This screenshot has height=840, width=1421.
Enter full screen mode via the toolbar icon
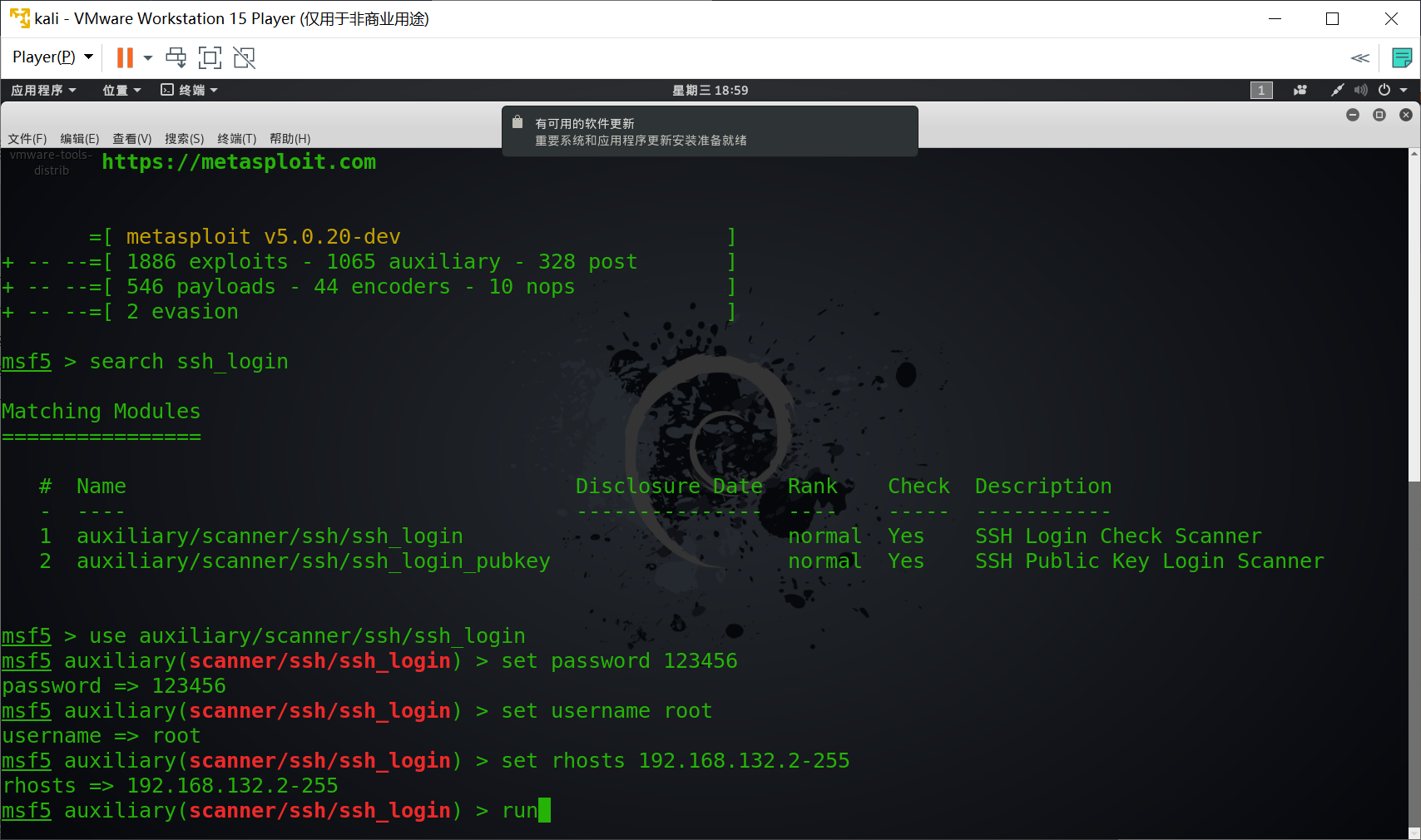point(210,57)
